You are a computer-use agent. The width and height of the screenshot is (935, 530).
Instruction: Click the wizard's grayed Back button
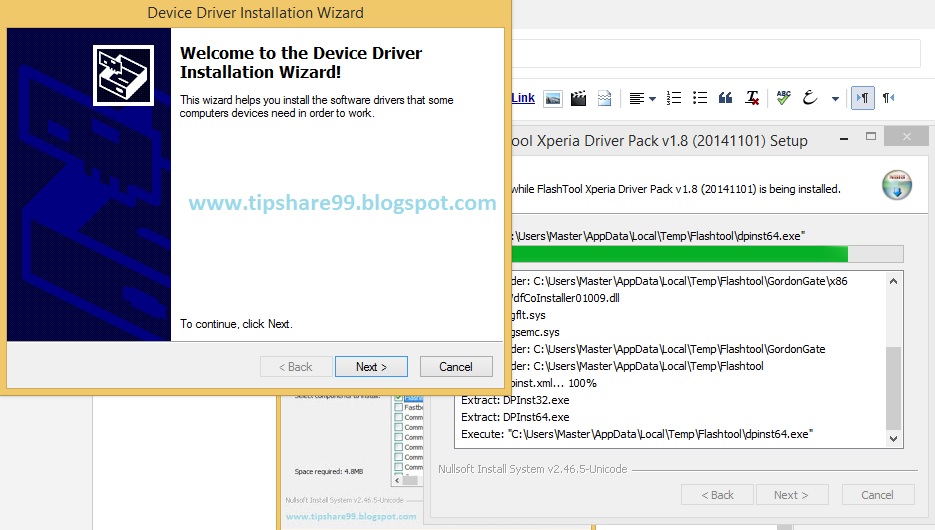[x=296, y=367]
